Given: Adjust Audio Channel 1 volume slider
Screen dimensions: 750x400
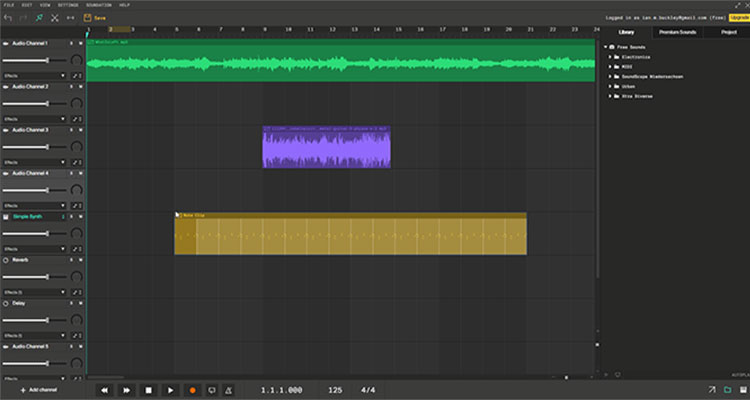Looking at the screenshot, I should click(34, 60).
